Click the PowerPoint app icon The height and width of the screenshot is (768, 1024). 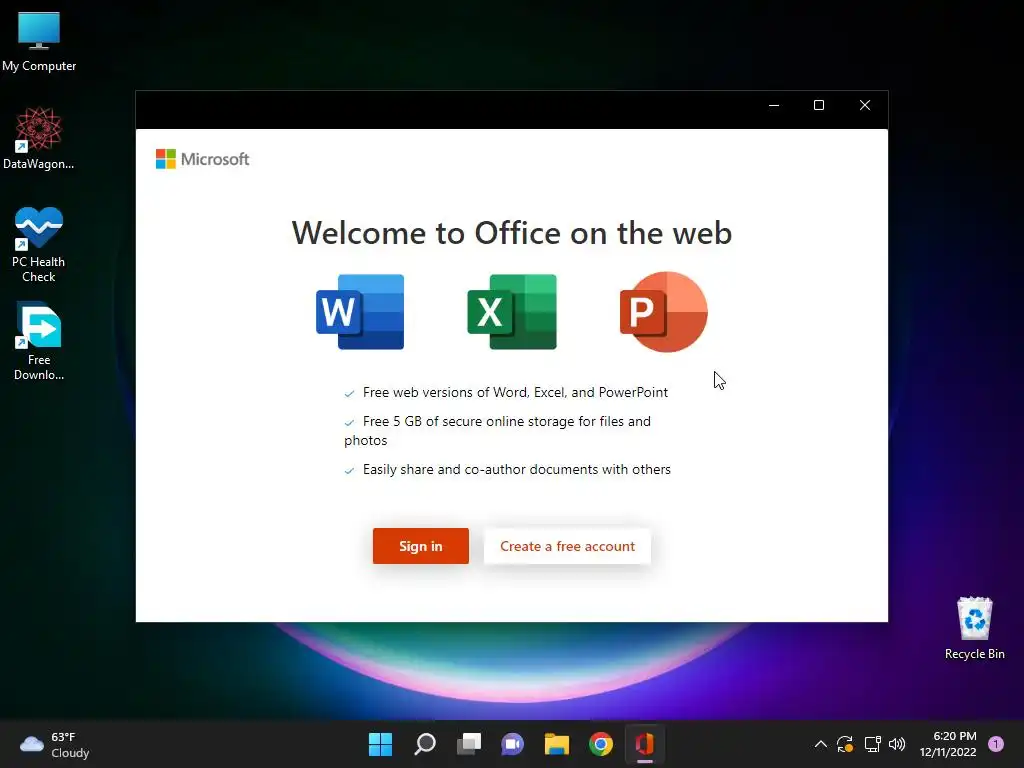click(x=664, y=312)
